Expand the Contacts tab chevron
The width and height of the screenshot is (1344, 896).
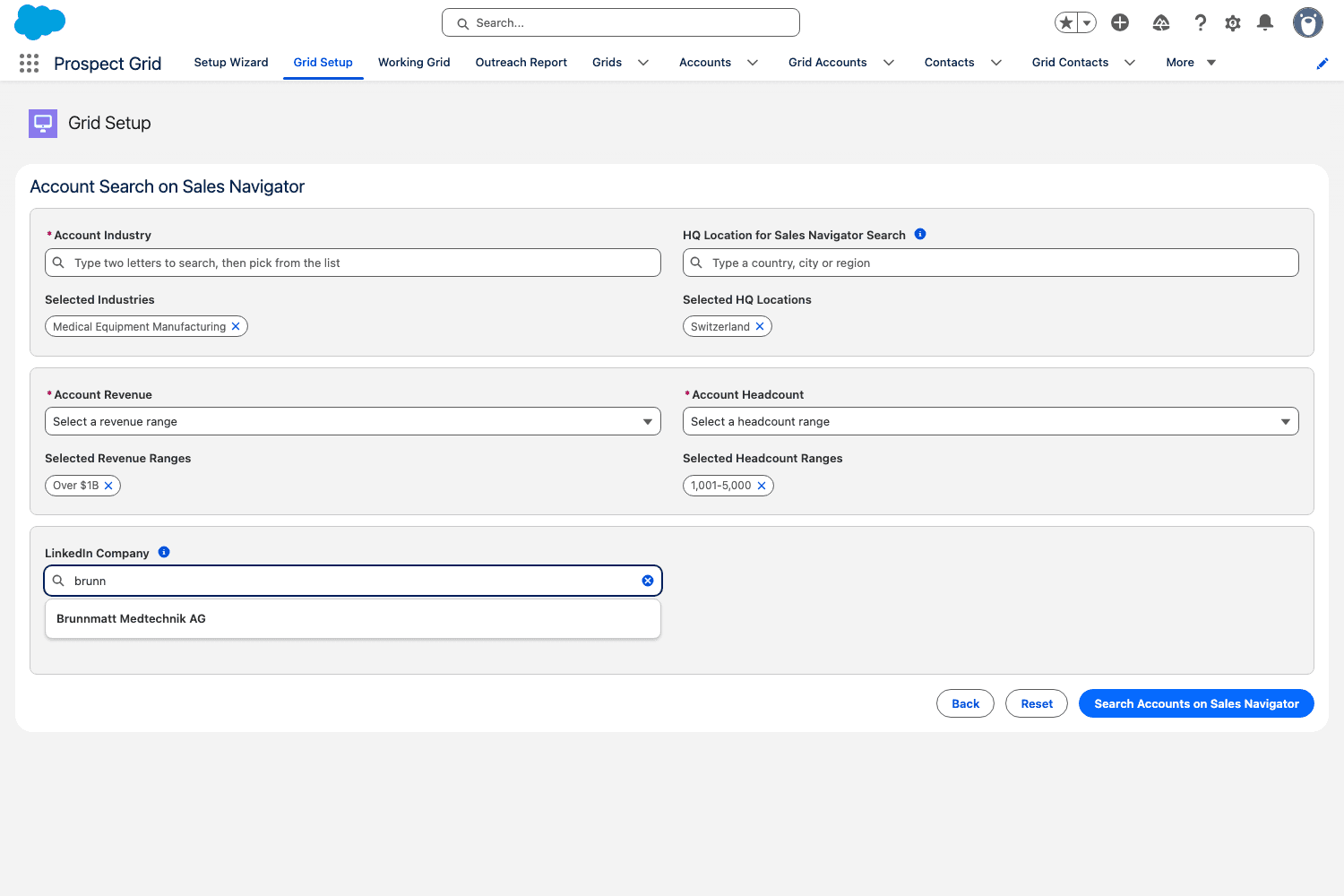(x=996, y=63)
